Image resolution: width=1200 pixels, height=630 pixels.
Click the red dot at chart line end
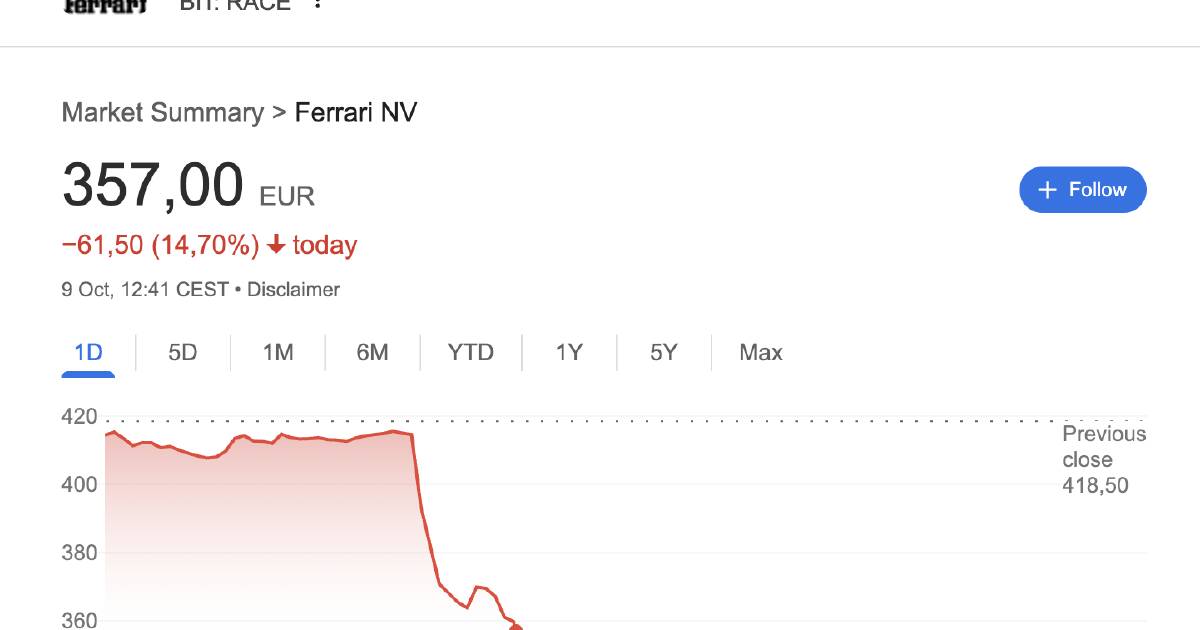516,626
